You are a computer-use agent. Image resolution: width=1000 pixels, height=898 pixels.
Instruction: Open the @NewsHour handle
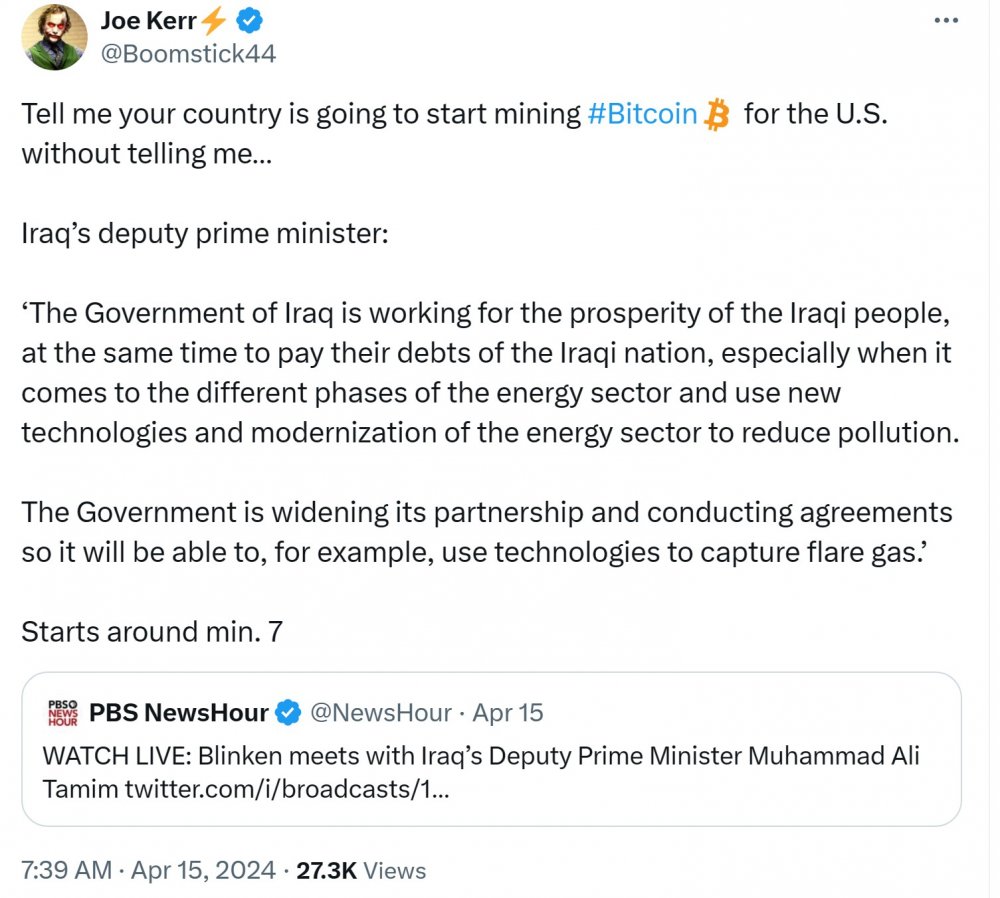380,712
